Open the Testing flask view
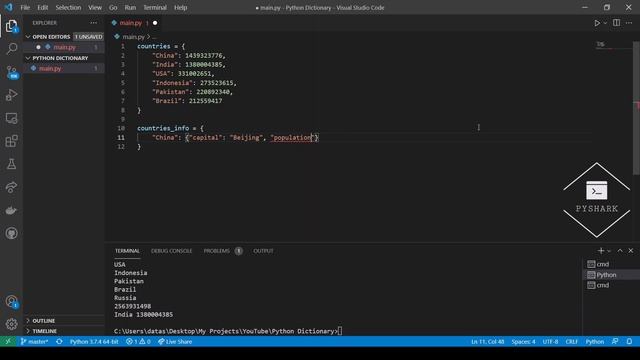640x360 pixels. [11, 164]
